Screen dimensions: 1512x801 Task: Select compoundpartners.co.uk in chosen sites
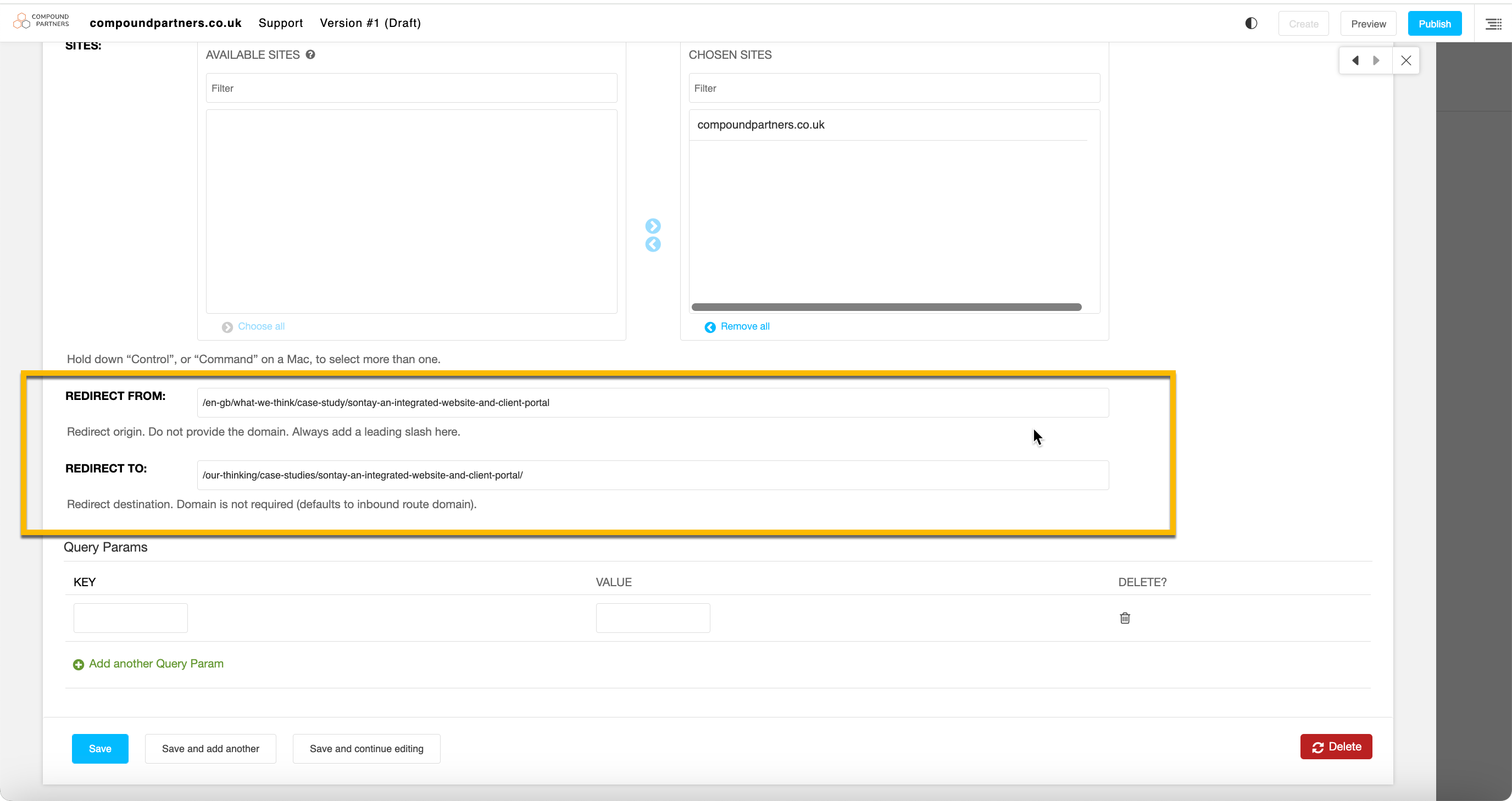point(888,124)
